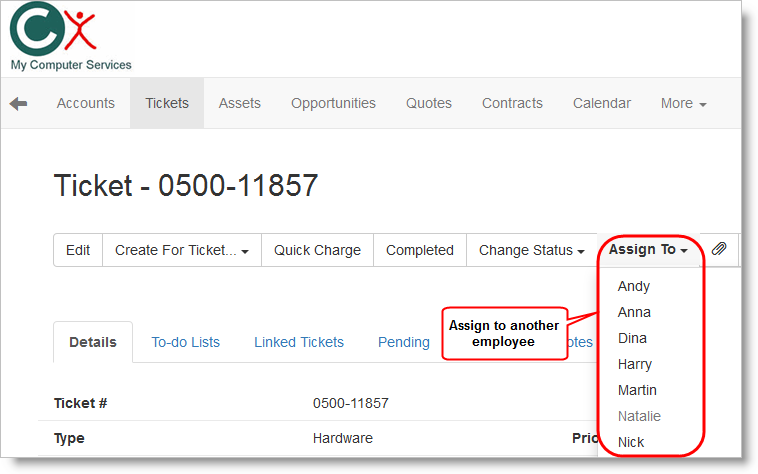Mark the ticket as Completed
This screenshot has width=758, height=474.
tap(420, 251)
